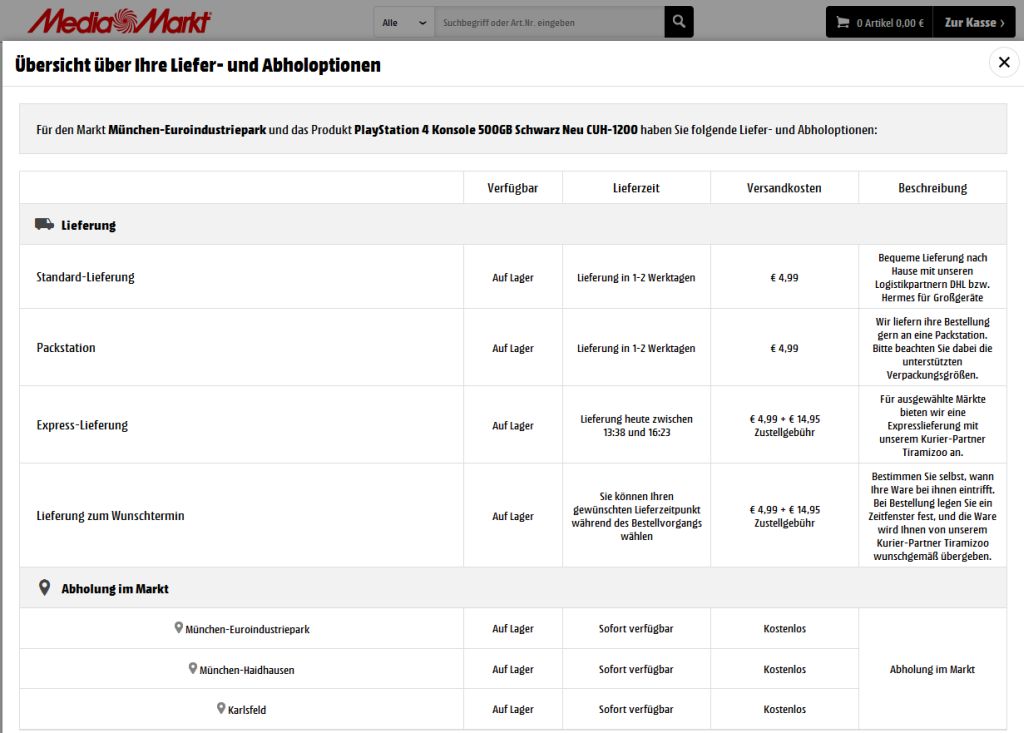This screenshot has height=733, width=1024.
Task: Focus the search term input field
Action: coord(549,22)
